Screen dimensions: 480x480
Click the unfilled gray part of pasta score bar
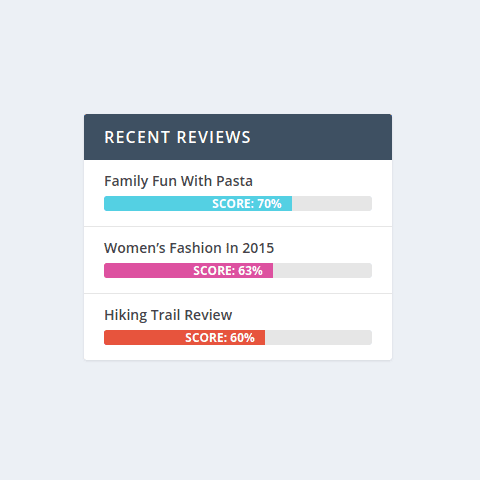coord(332,203)
